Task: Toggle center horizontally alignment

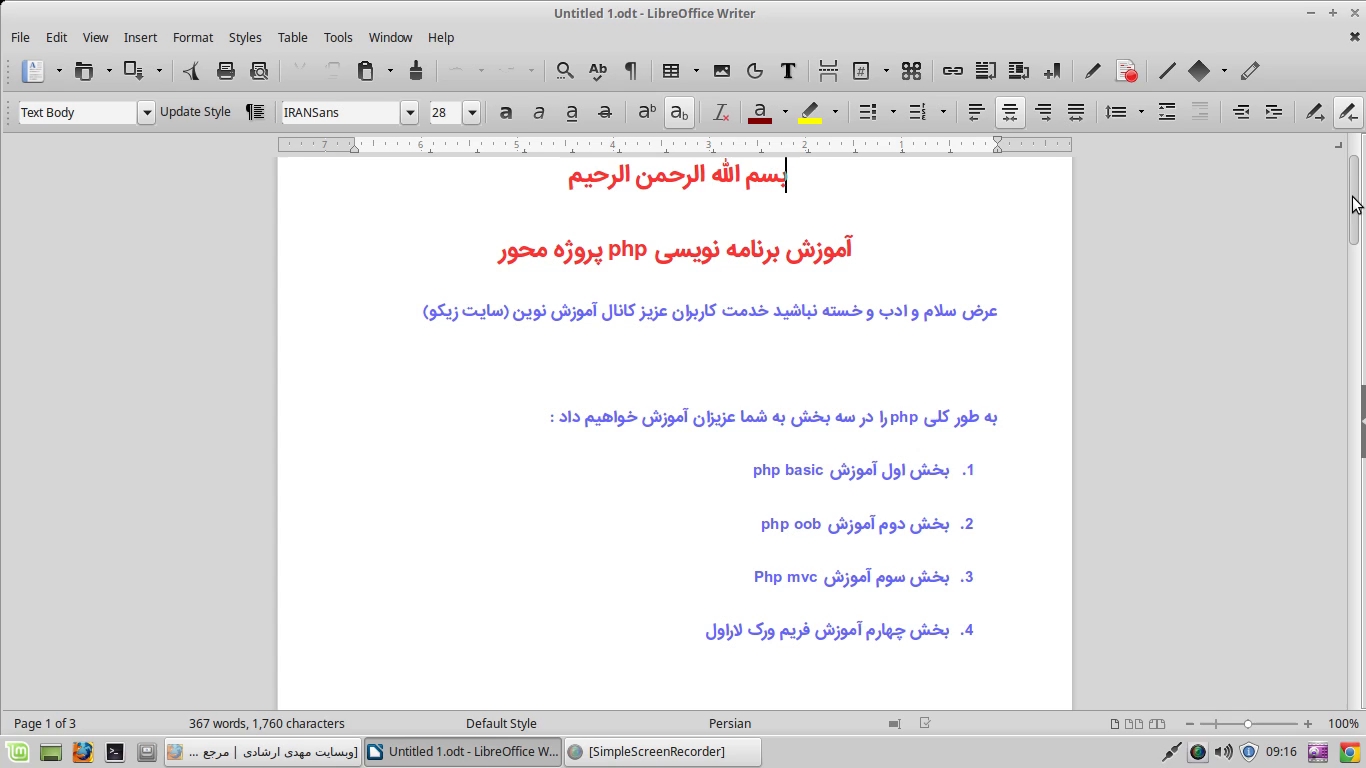Action: click(x=1010, y=113)
